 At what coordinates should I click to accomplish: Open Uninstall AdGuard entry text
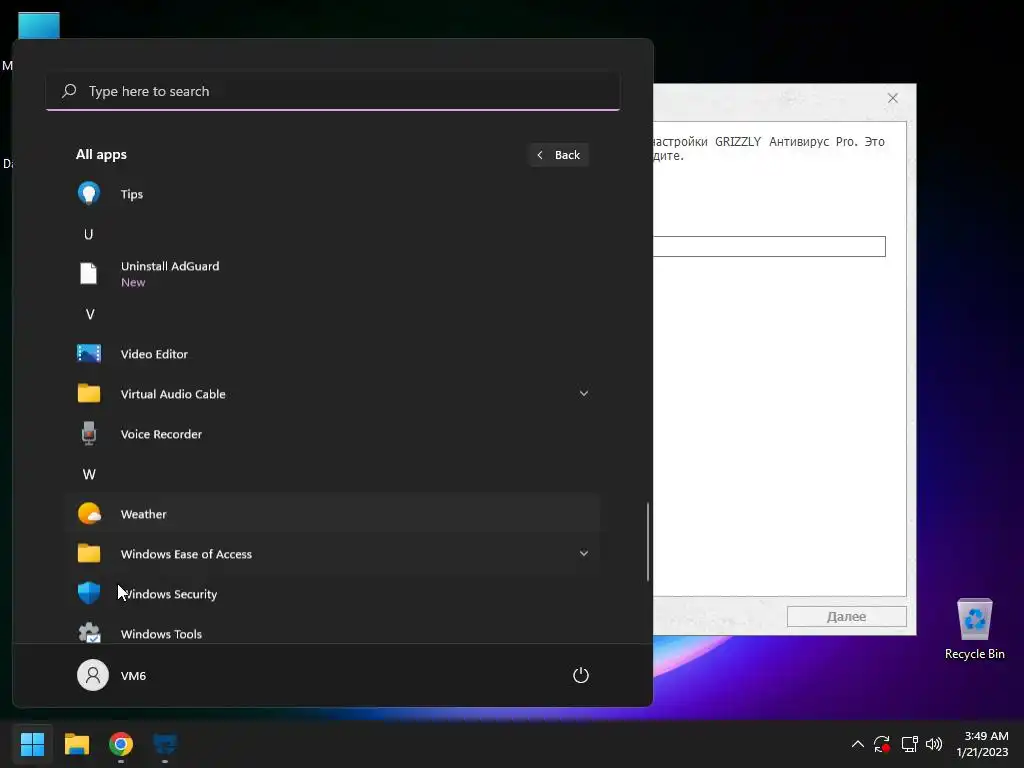coord(170,266)
